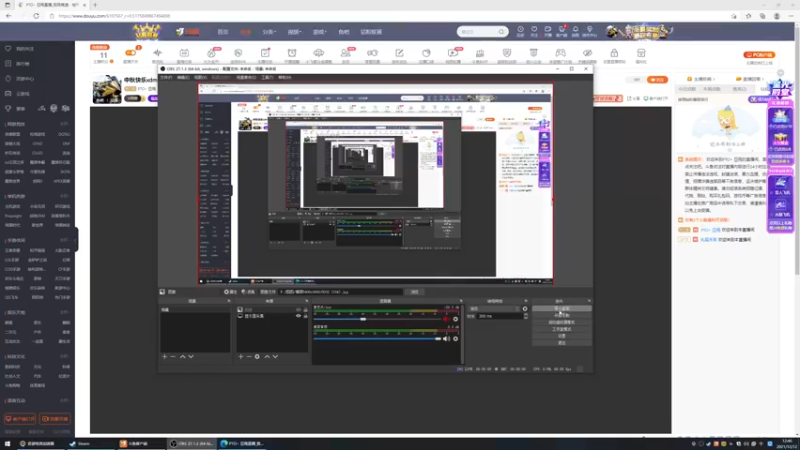The height and width of the screenshot is (450, 800).
Task: Toggle the orange switch in Douyu toolbar
Action: (131, 53)
